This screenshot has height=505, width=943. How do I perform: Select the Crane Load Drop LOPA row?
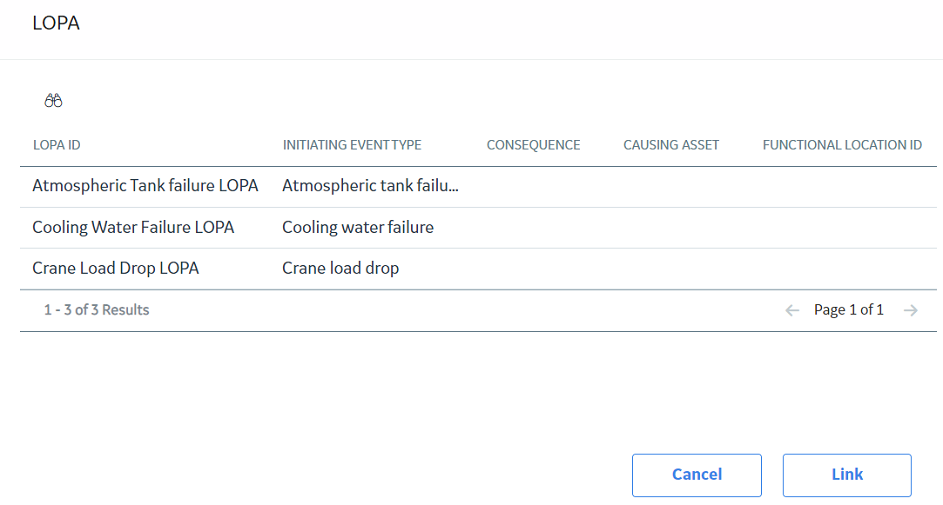click(478, 269)
